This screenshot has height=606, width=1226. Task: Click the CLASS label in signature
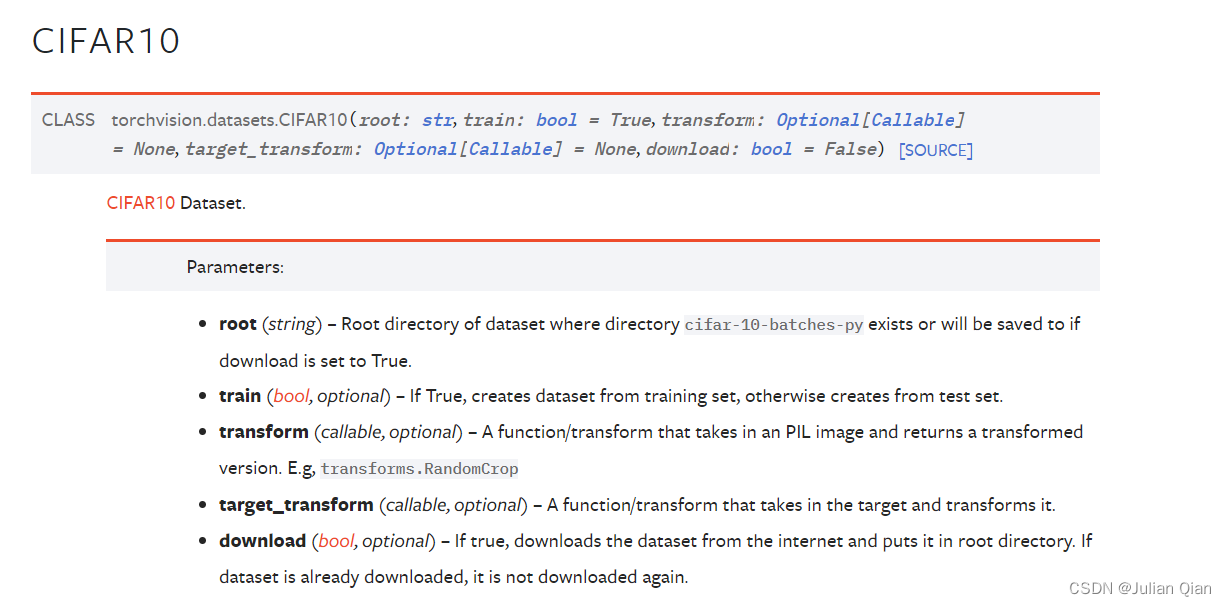68,120
